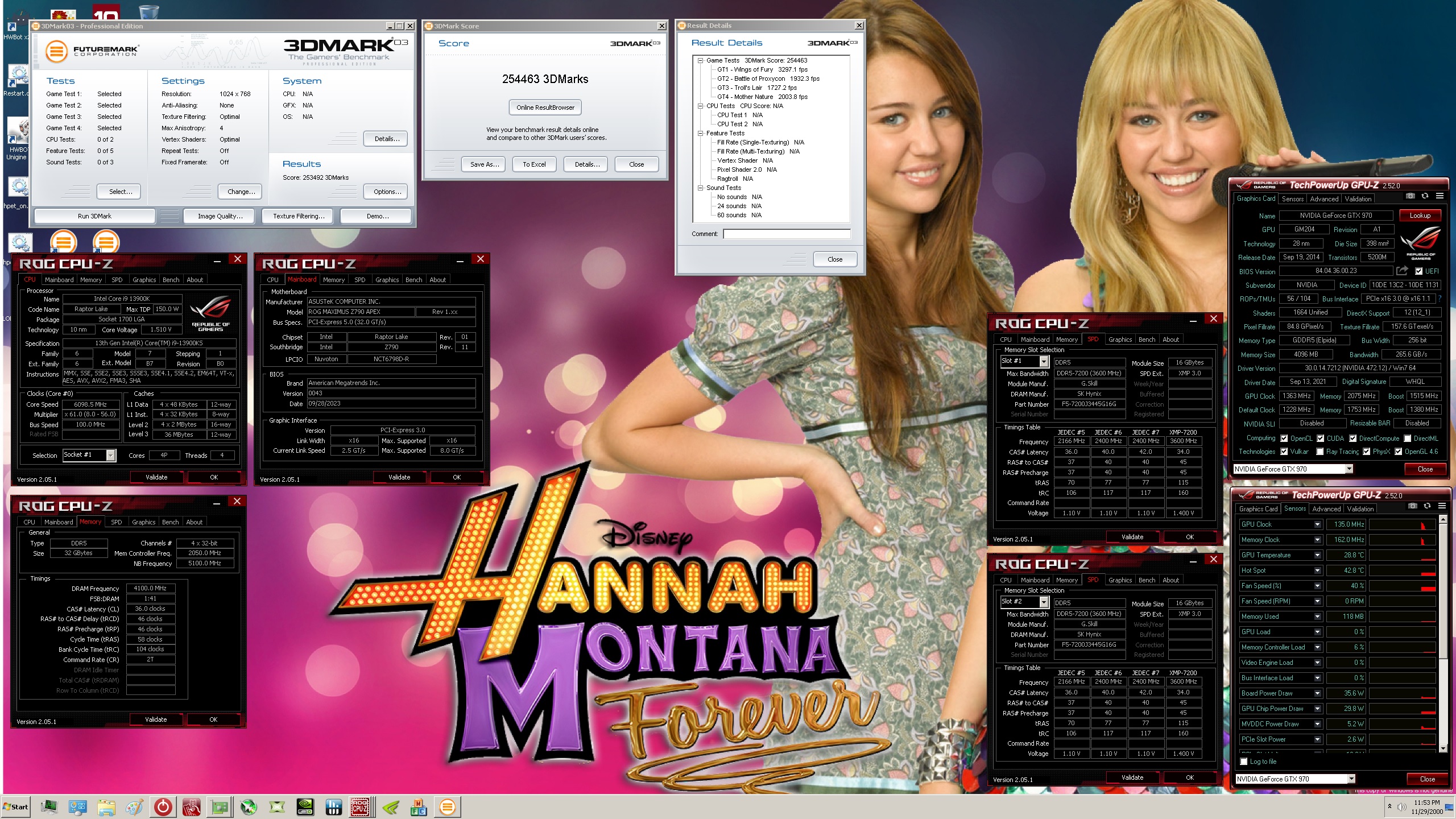1456x819 pixels.
Task: Click the green round jet icon in taskbar
Action: [248, 806]
